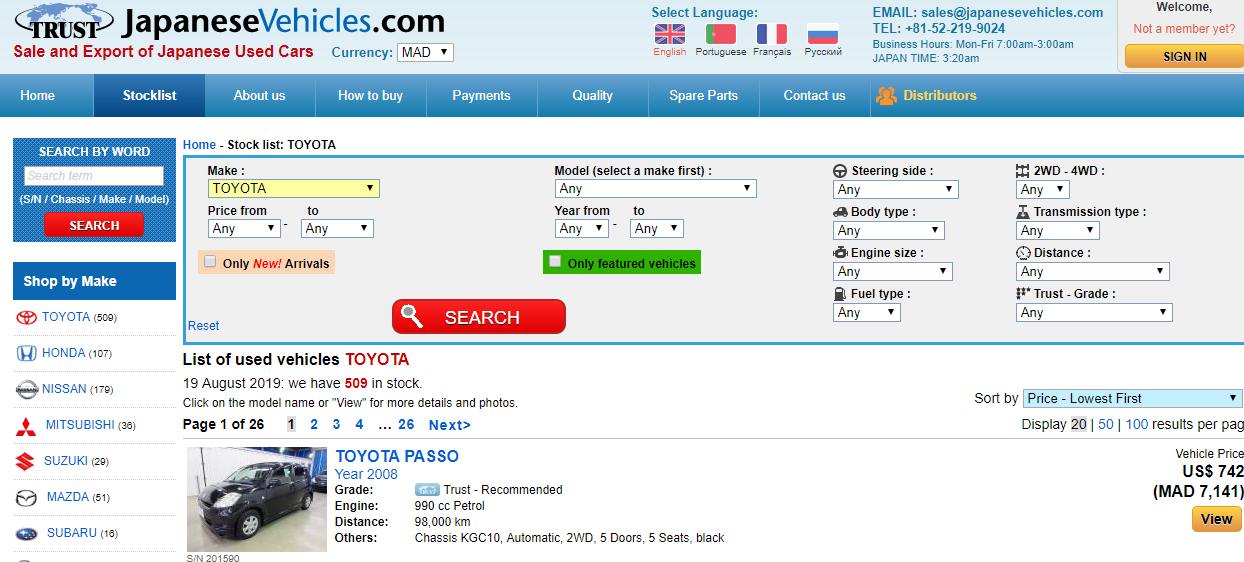Image resolution: width=1244 pixels, height=562 pixels.
Task: Click the engine icon next to Engine size
Action: pos(840,253)
